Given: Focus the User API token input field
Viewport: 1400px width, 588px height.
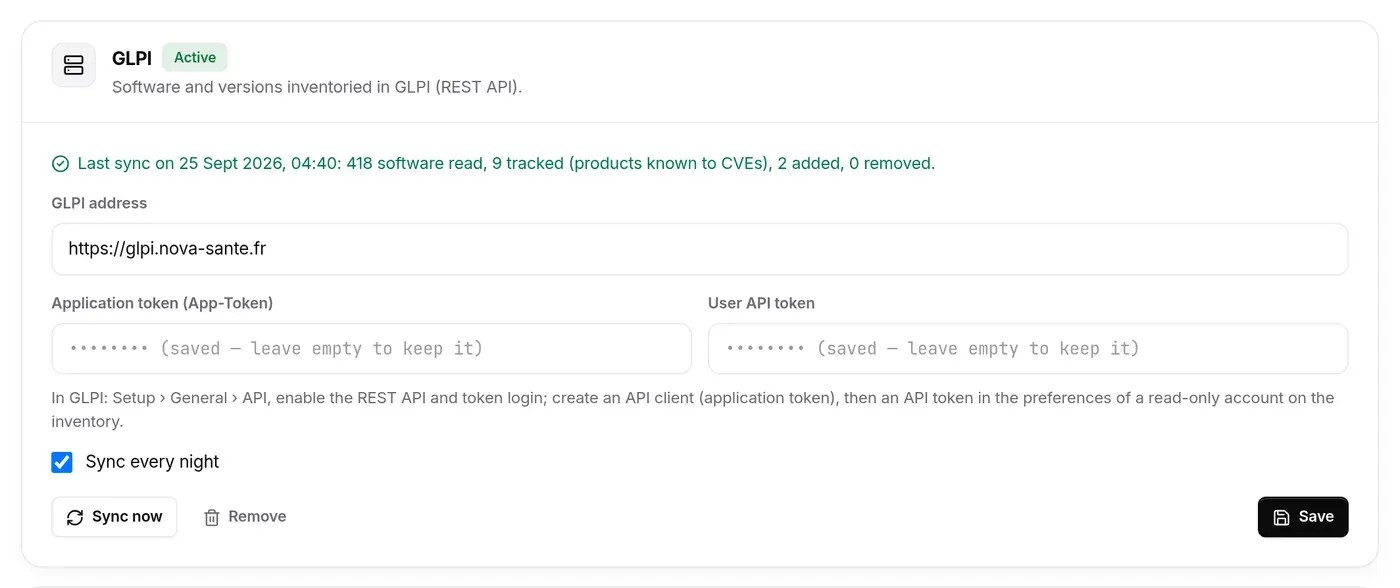Looking at the screenshot, I should (1028, 349).
